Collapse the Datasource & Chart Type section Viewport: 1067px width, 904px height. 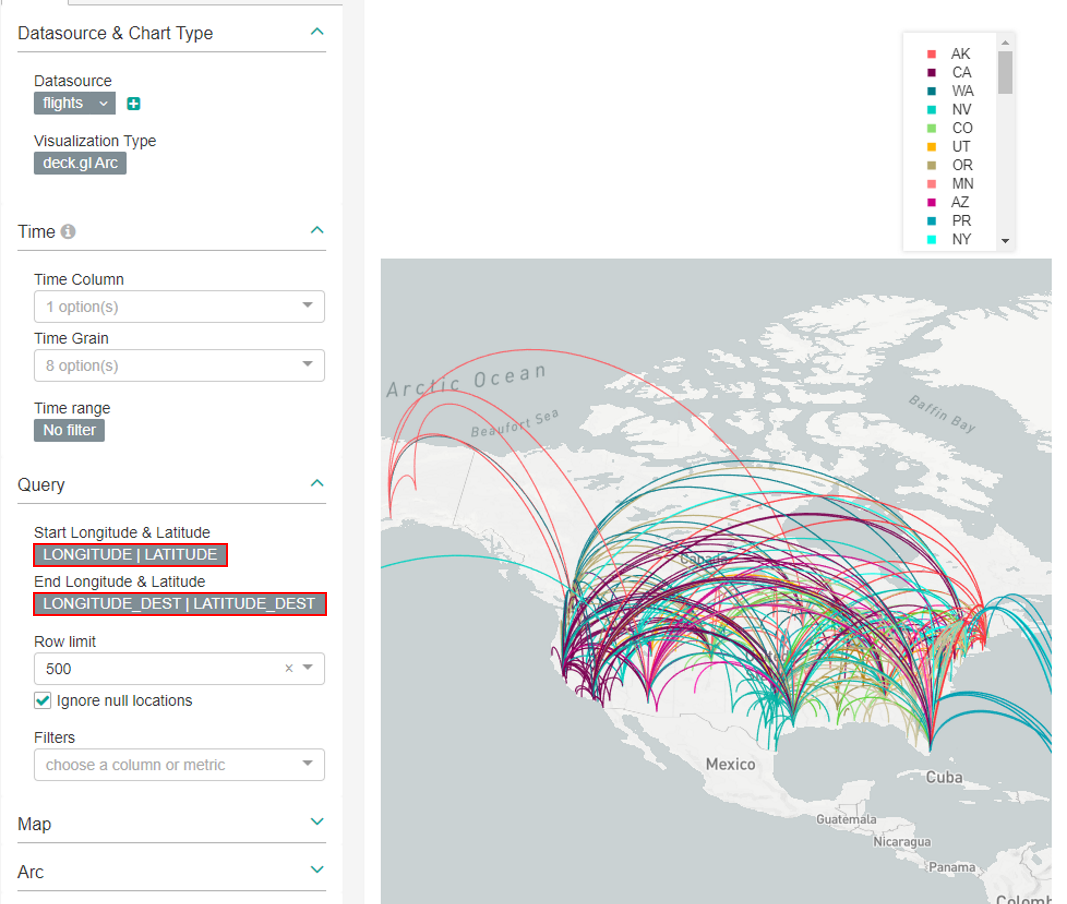pyautogui.click(x=317, y=33)
